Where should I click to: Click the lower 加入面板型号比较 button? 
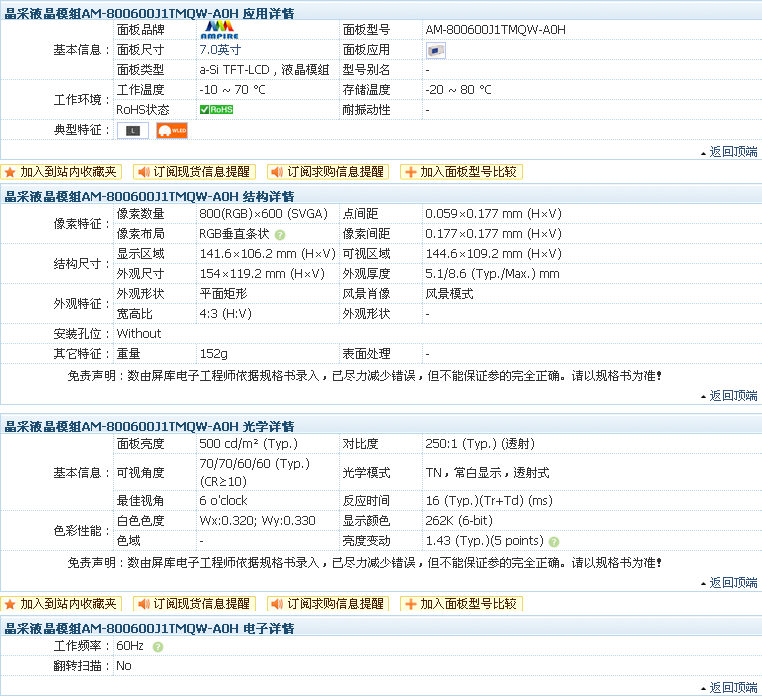(461, 604)
